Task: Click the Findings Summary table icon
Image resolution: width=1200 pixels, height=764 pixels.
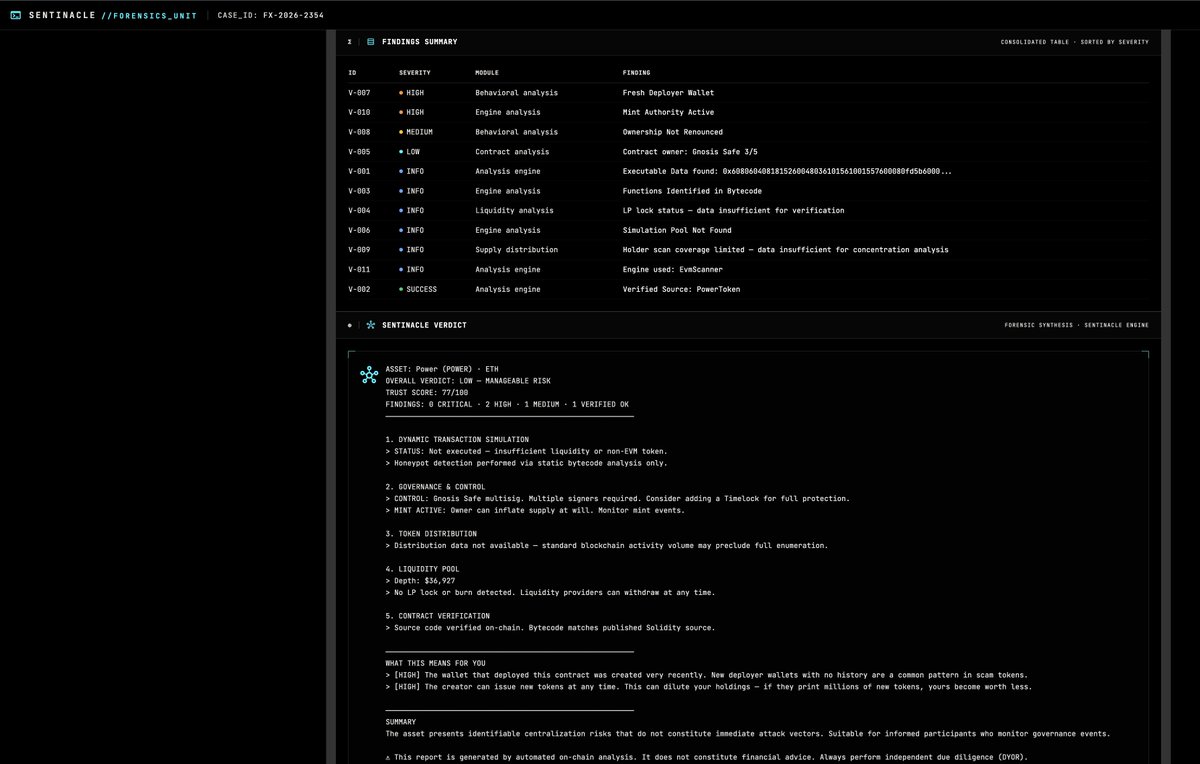Action: pyautogui.click(x=371, y=42)
